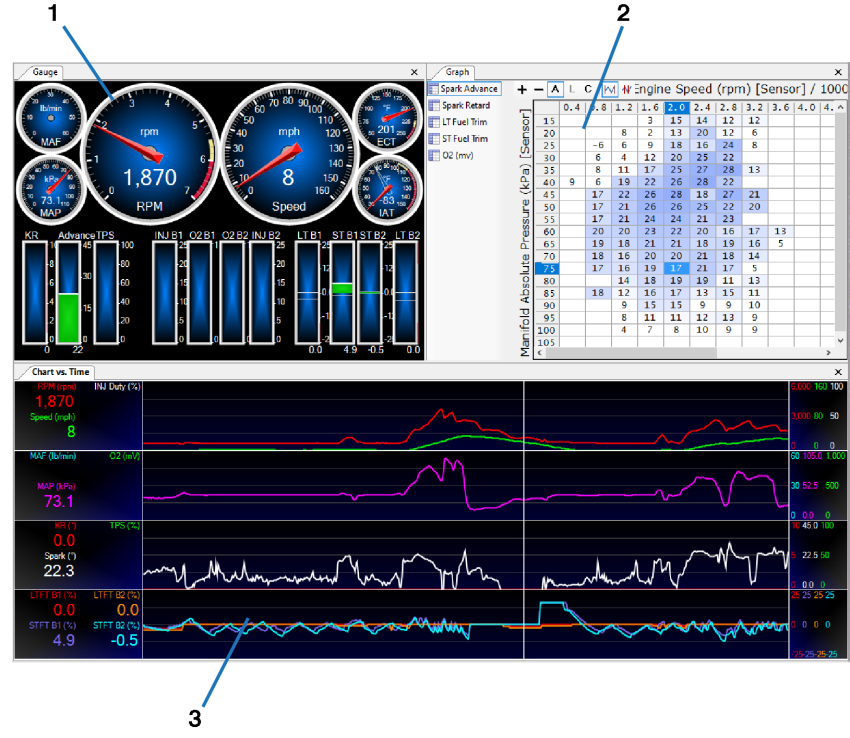Click the table icon beside Spark Advance
Image resolution: width=850 pixels, height=738 pixels.
pyautogui.click(x=433, y=88)
